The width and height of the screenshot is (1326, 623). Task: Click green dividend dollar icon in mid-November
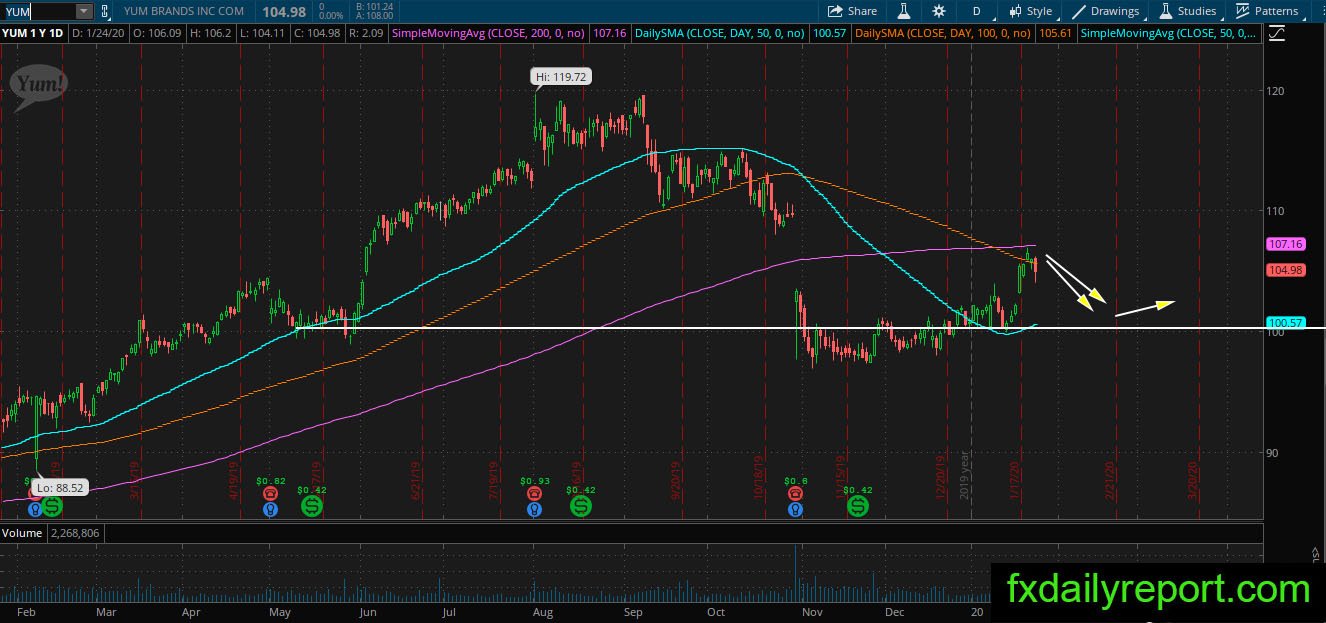click(858, 507)
